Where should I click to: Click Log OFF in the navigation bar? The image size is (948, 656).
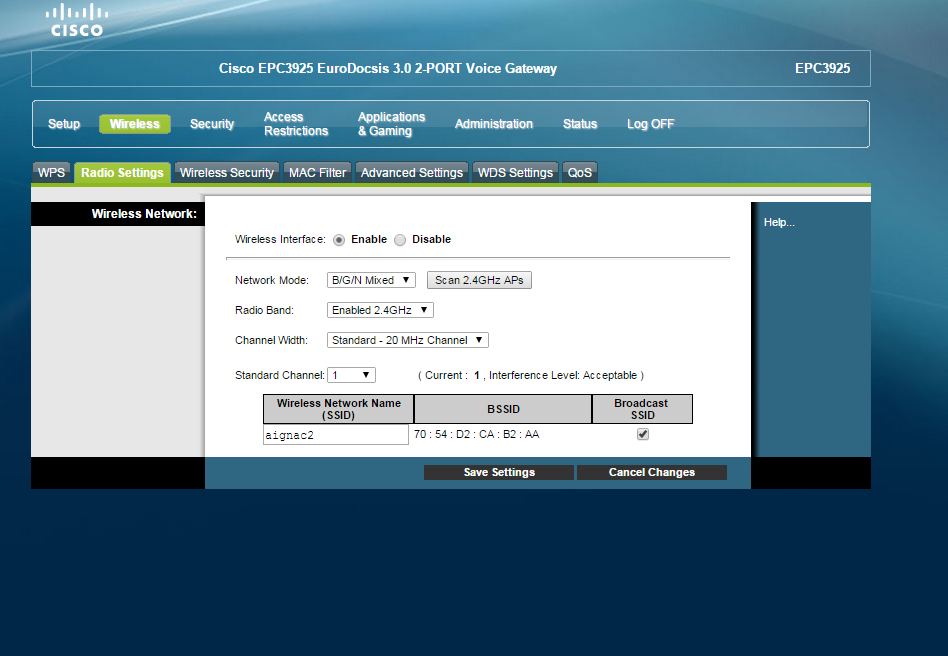[650, 124]
